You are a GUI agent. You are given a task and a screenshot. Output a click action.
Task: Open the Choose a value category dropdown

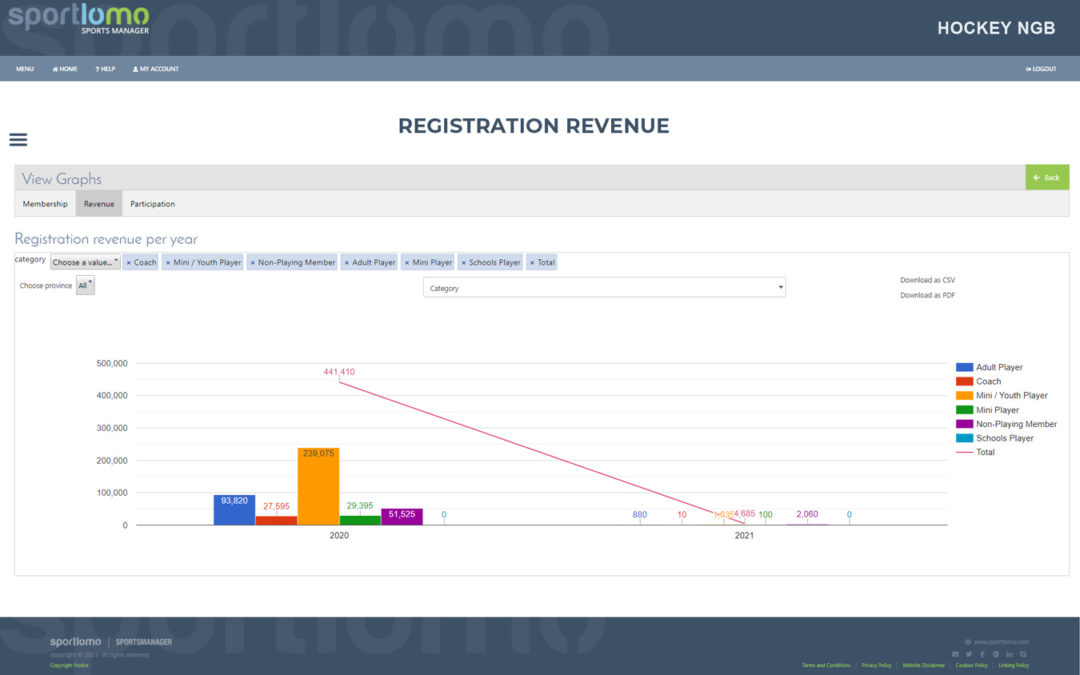(x=85, y=261)
